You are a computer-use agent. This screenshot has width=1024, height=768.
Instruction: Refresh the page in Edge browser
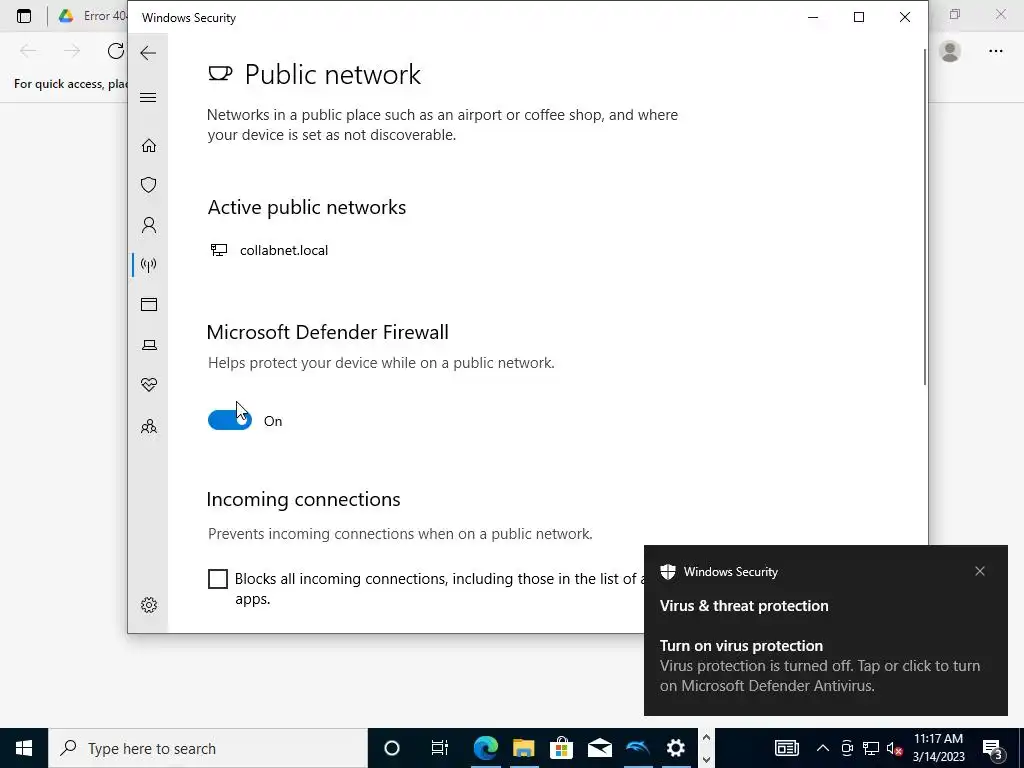pos(116,51)
